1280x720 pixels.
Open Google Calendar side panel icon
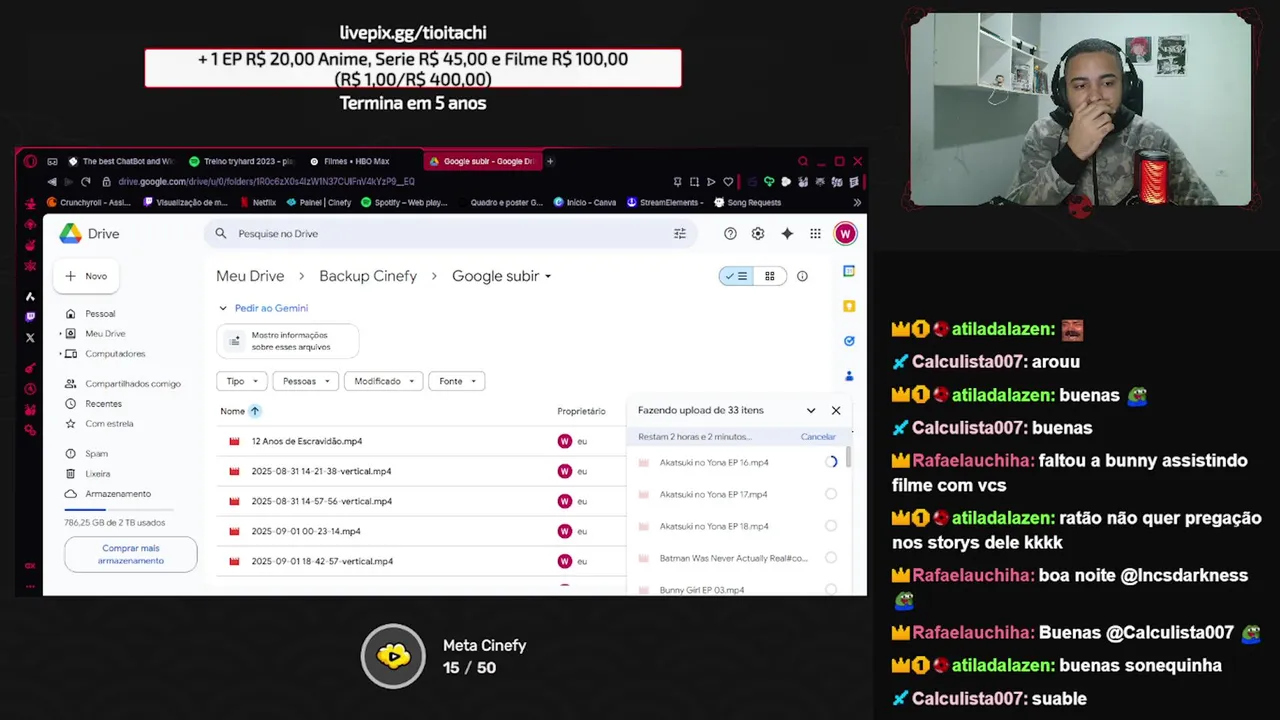click(849, 271)
